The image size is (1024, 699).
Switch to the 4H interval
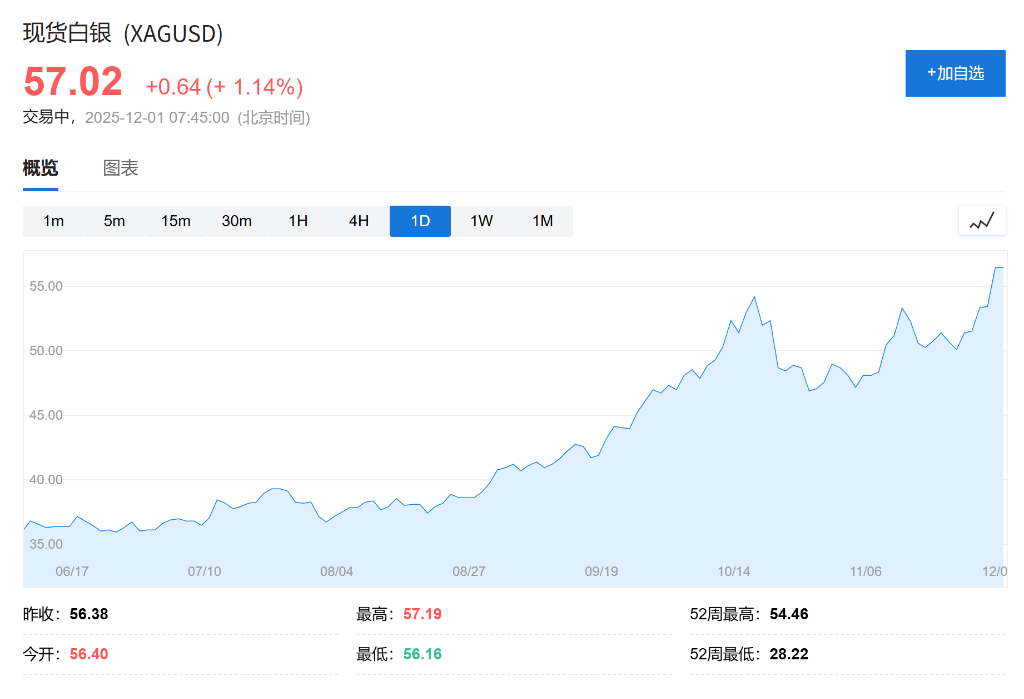tap(358, 221)
